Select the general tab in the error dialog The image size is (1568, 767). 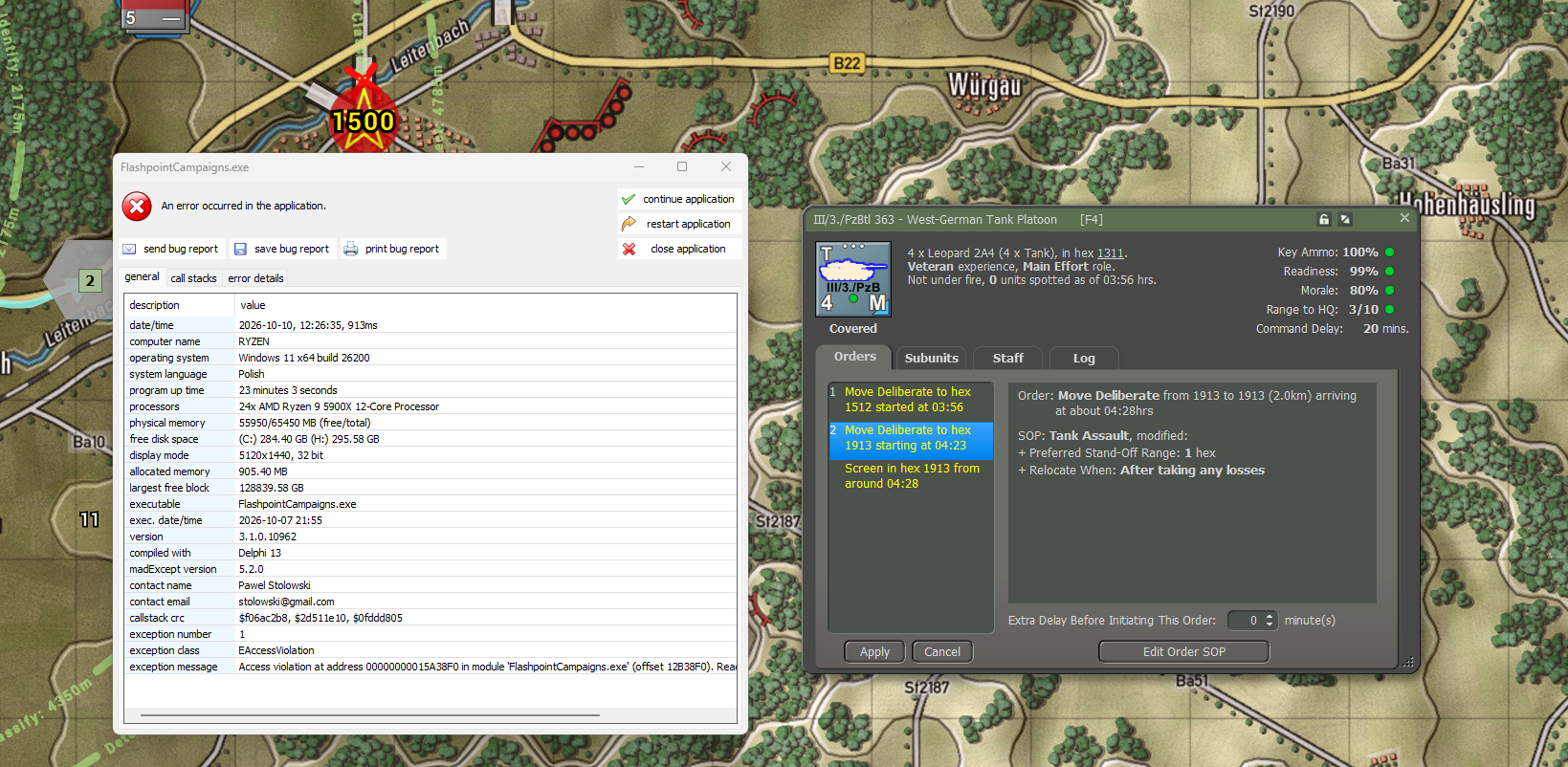(143, 277)
